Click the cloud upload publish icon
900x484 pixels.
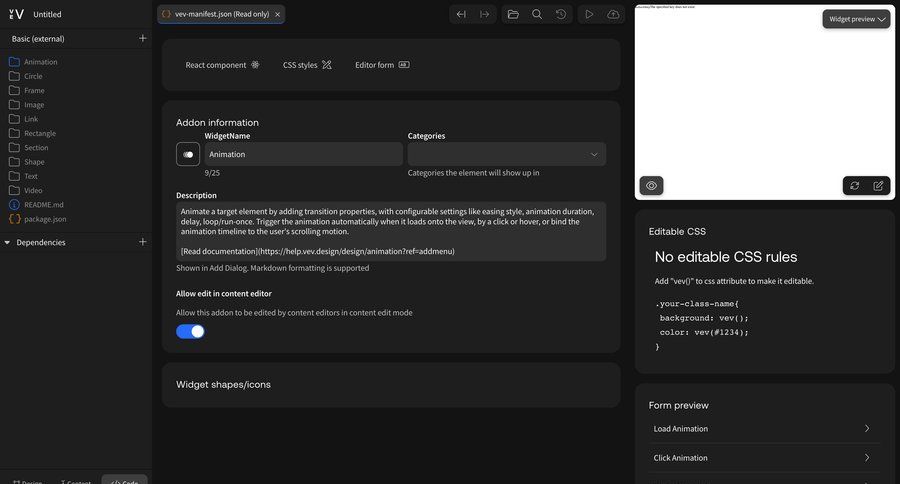coord(613,14)
